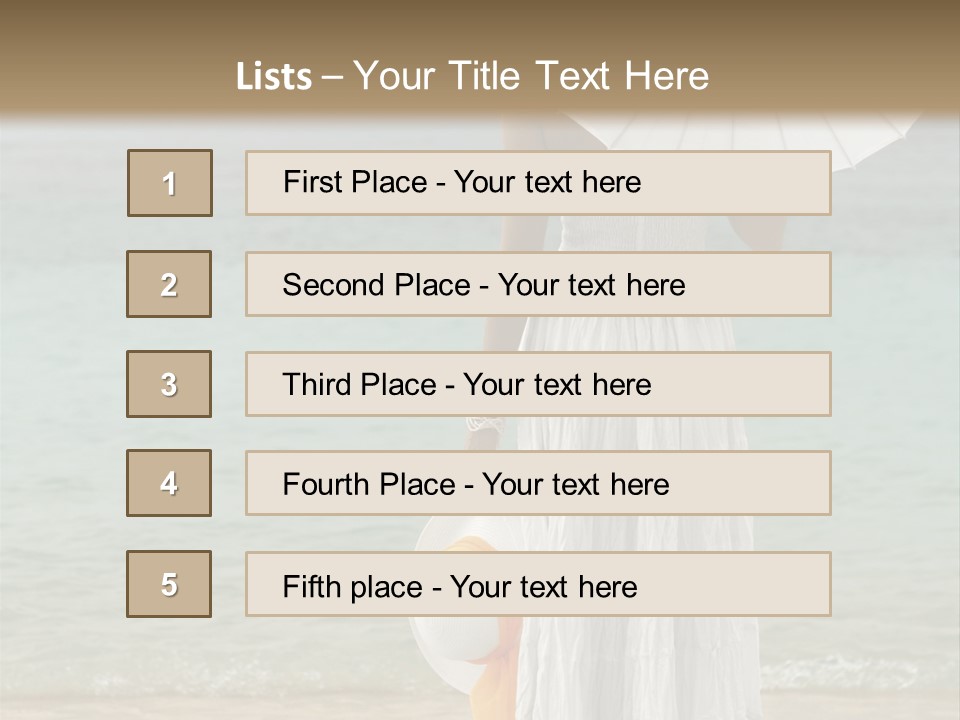Select the number 4 box
This screenshot has width=960, height=720.
[x=169, y=483]
